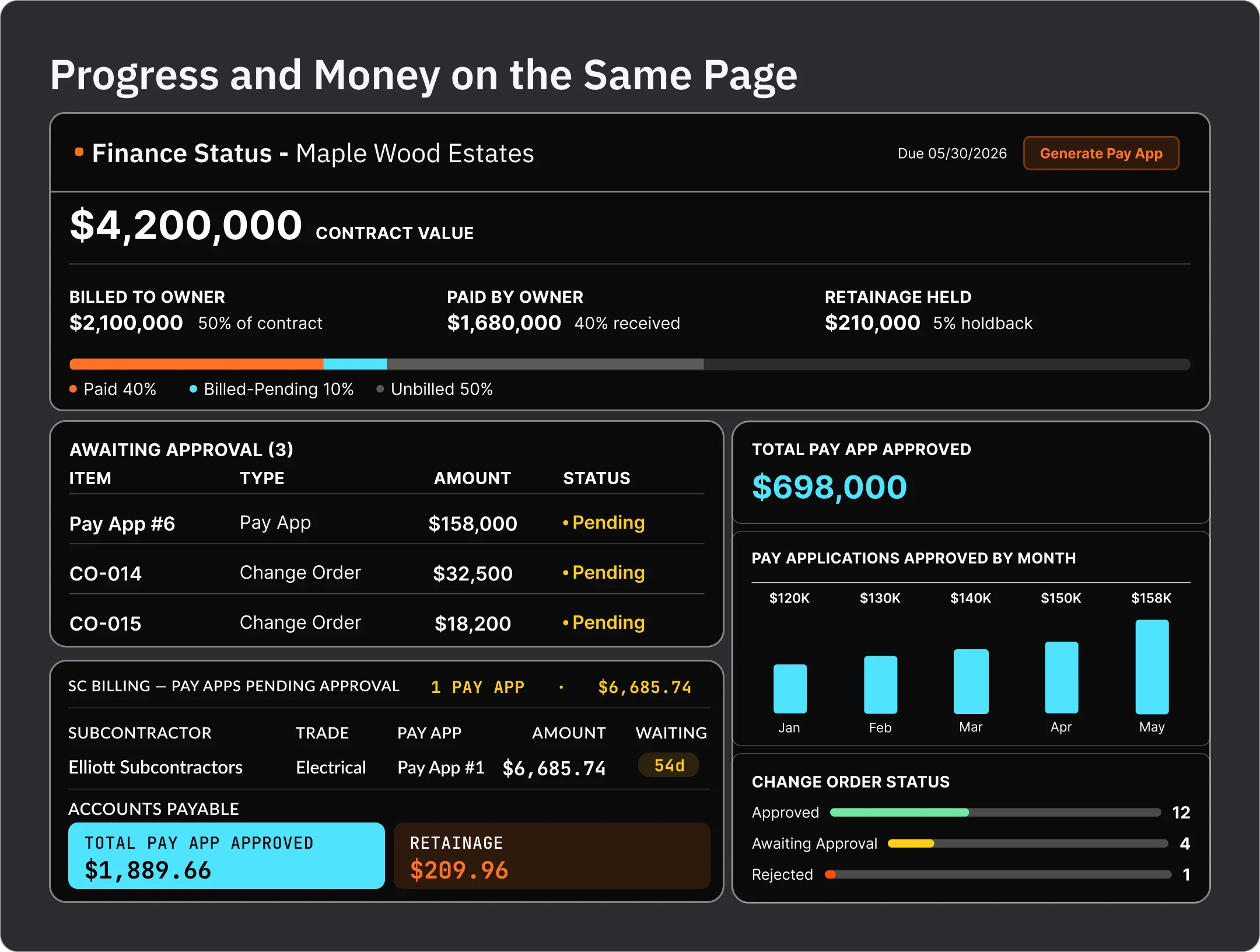Click the Retainage Held $210,000 amount
The height and width of the screenshot is (952, 1260).
(872, 323)
